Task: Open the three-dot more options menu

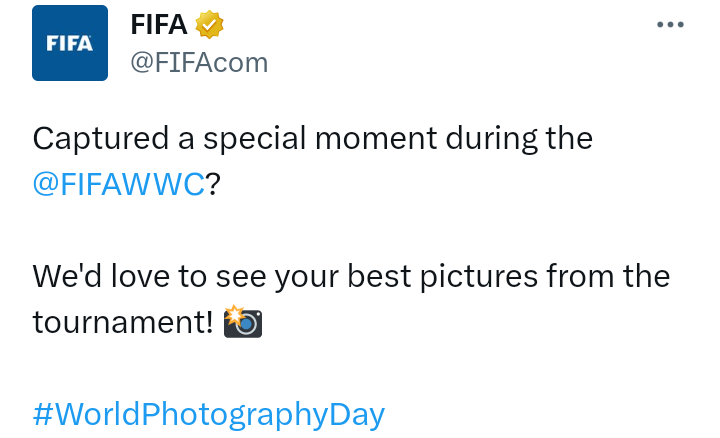Action: (x=669, y=25)
